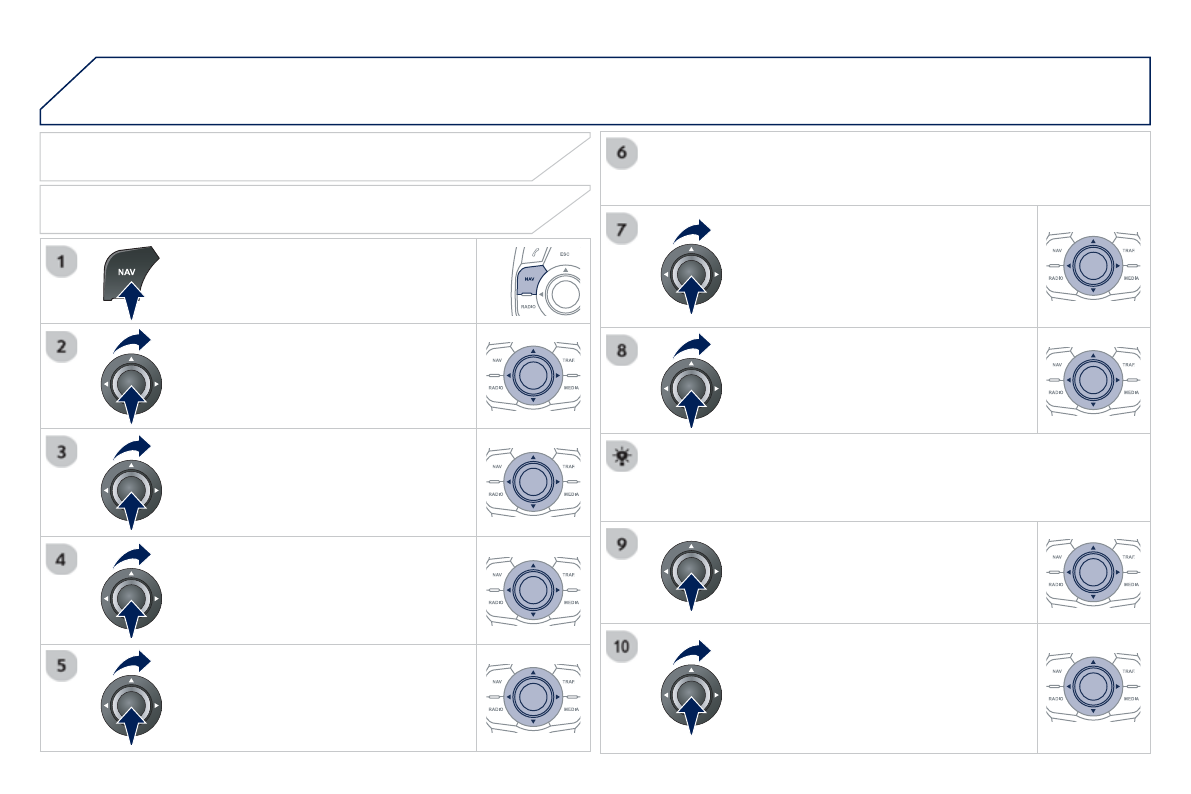Screen dimensions: 1191x794
Task: Open the step 8 control panel thumbnail
Action: (x=1093, y=380)
